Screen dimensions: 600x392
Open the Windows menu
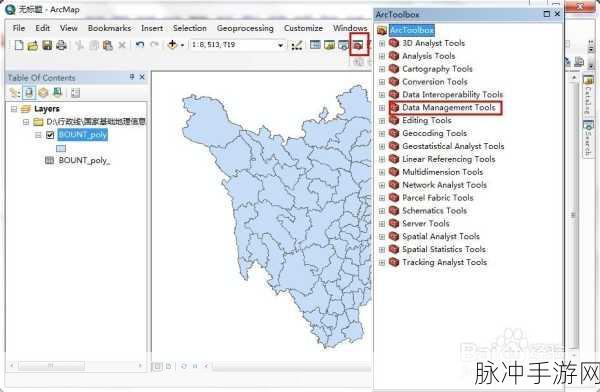point(350,28)
